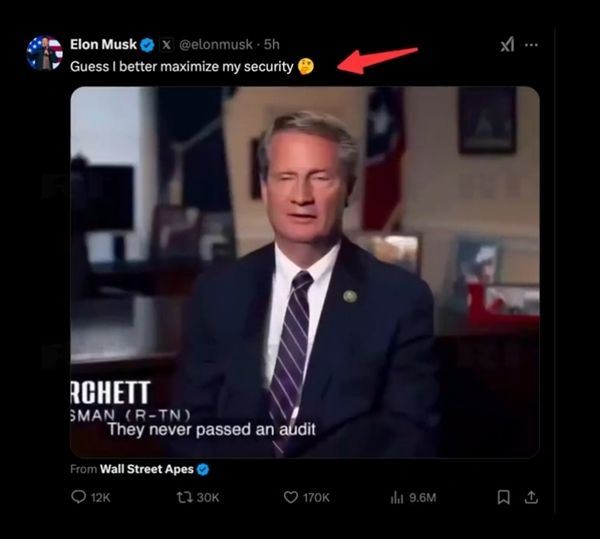Screen dimensions: 600x539
Task: Bookmark this post
Action: click(x=504, y=497)
